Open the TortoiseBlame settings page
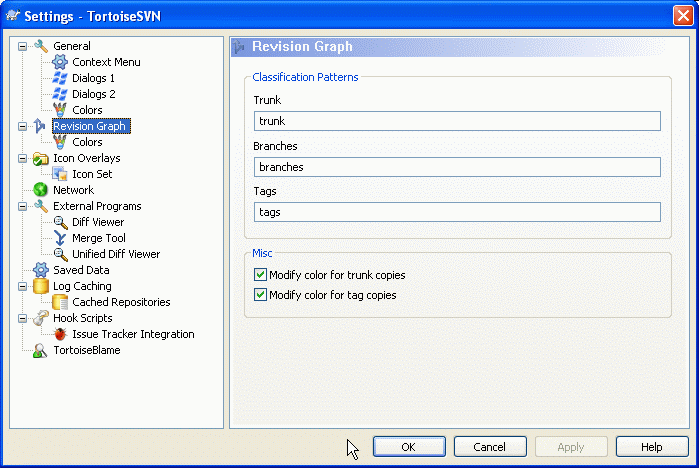The image size is (699, 468). 87,350
